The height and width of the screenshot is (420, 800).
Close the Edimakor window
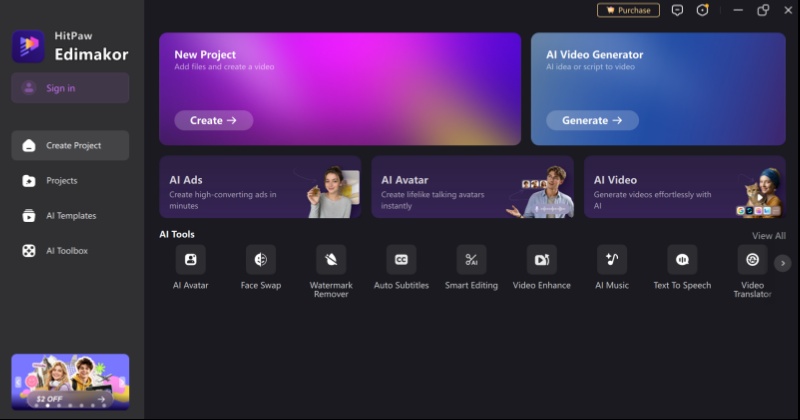[788, 10]
